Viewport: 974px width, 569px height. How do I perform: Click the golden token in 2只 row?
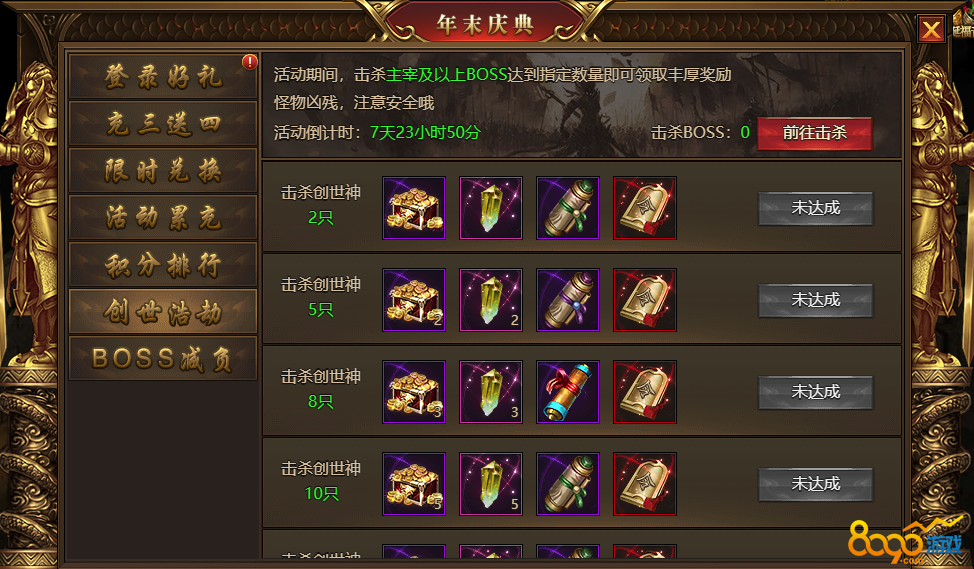645,208
